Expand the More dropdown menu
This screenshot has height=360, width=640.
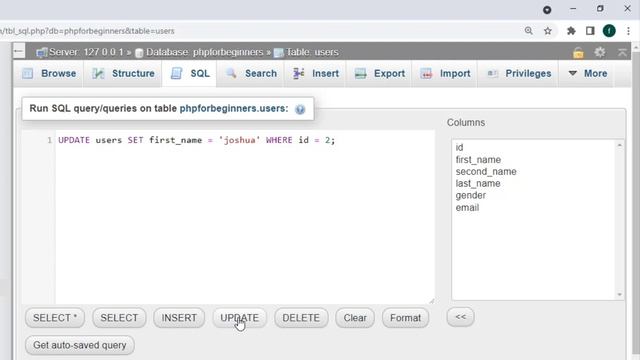click(x=587, y=73)
